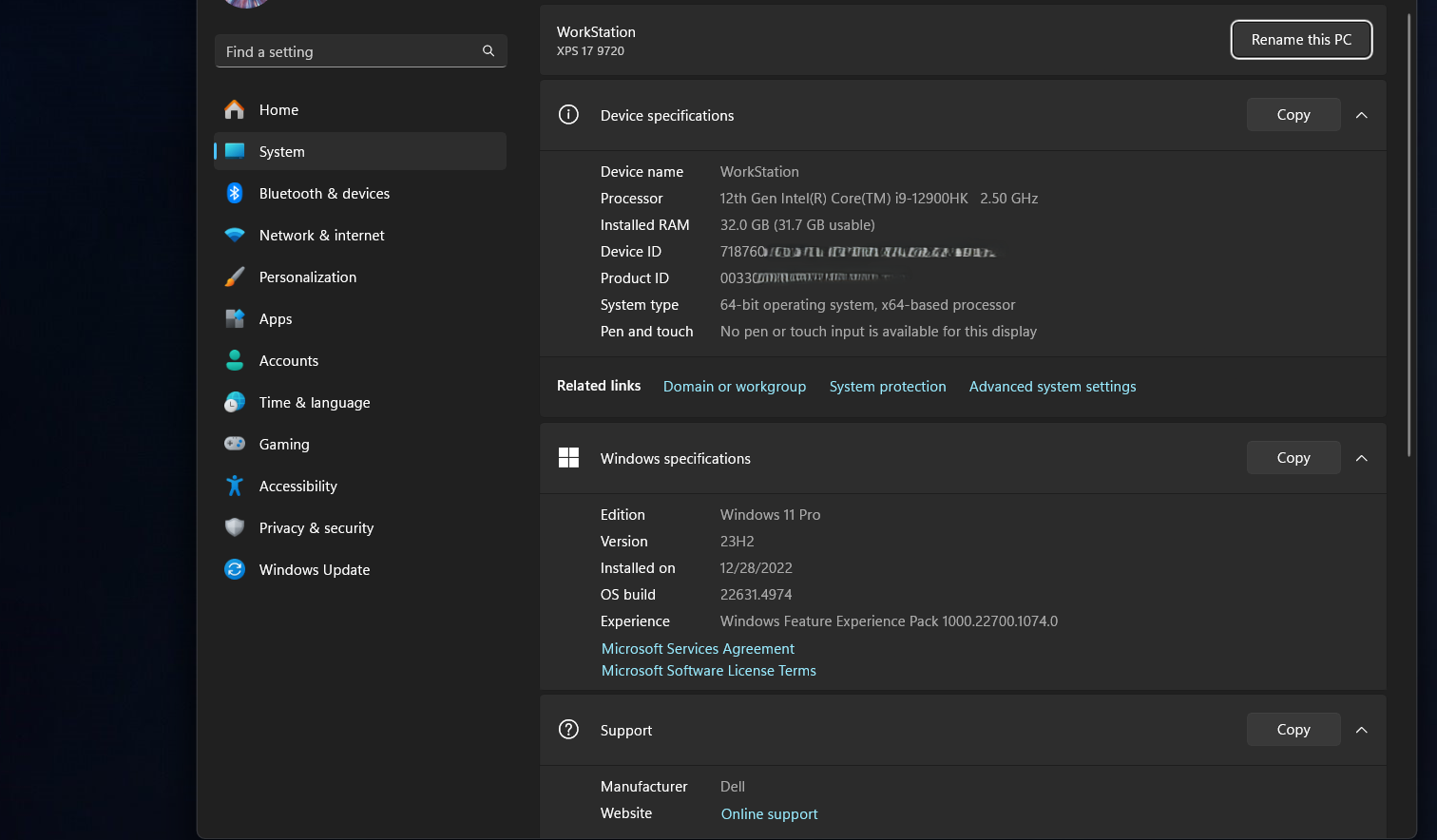Click the vertical scrollbar on the right
This screenshot has height=840, width=1437.
pyautogui.click(x=1408, y=238)
